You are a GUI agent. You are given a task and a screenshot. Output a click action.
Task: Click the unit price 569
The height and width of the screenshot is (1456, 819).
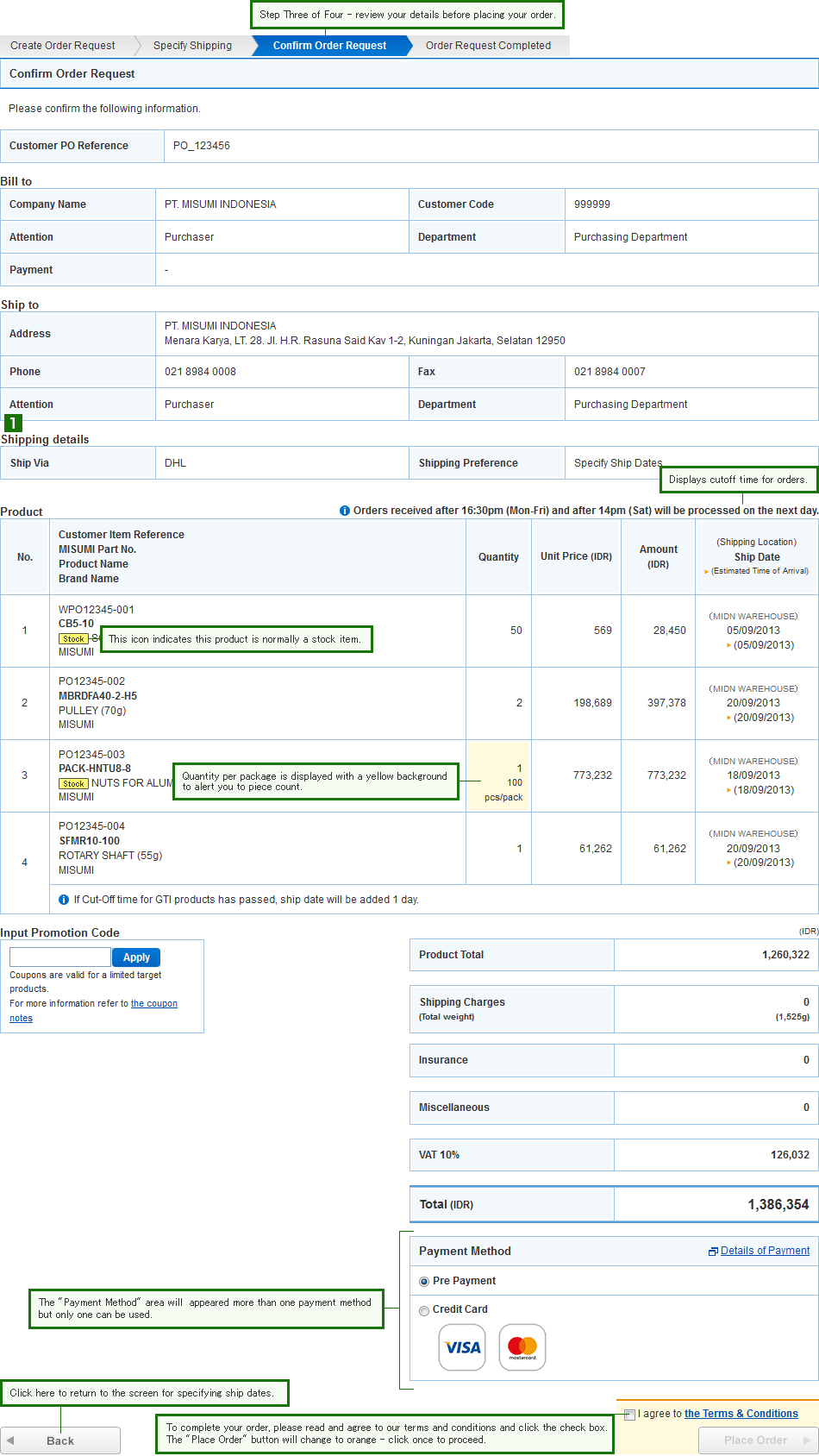coord(603,631)
